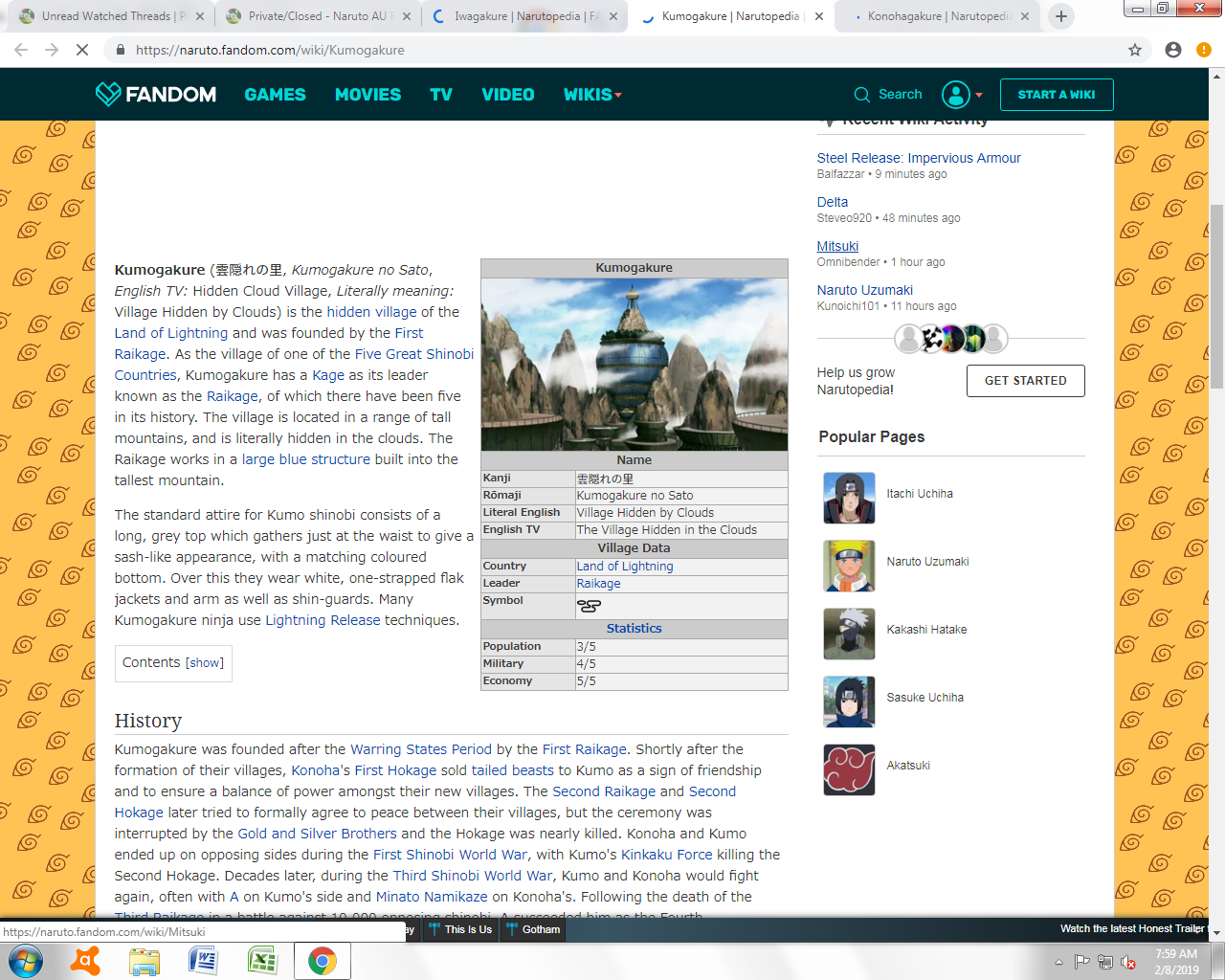The height and width of the screenshot is (980, 1225).
Task: Click the Gotham bottom bar item
Action: [533, 929]
